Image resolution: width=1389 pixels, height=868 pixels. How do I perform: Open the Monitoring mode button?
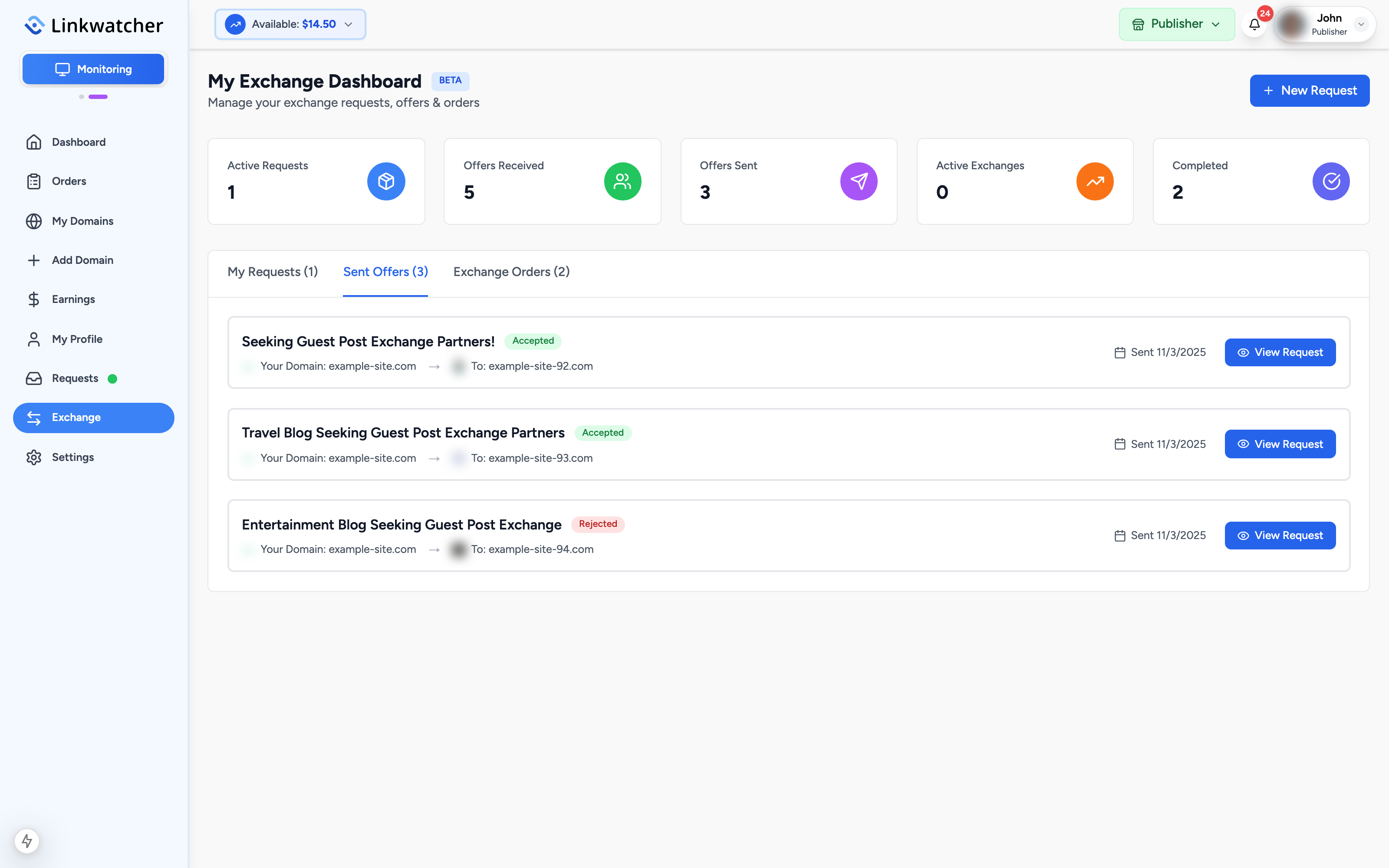click(x=94, y=69)
